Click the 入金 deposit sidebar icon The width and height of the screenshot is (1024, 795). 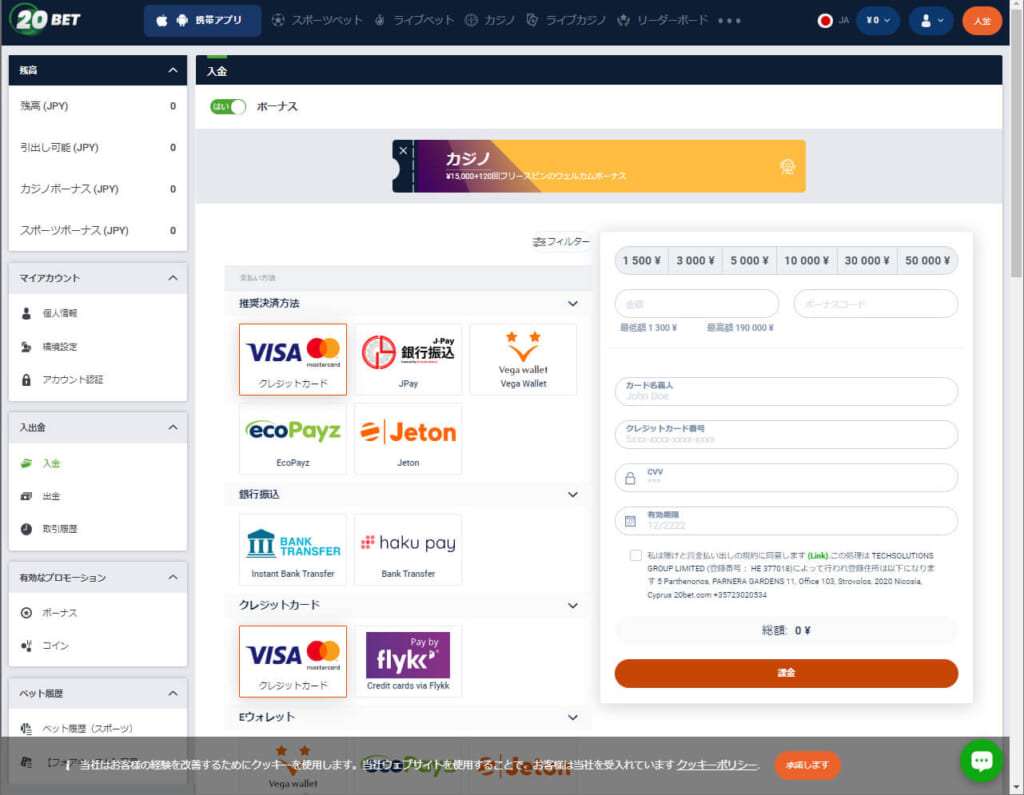(26, 463)
